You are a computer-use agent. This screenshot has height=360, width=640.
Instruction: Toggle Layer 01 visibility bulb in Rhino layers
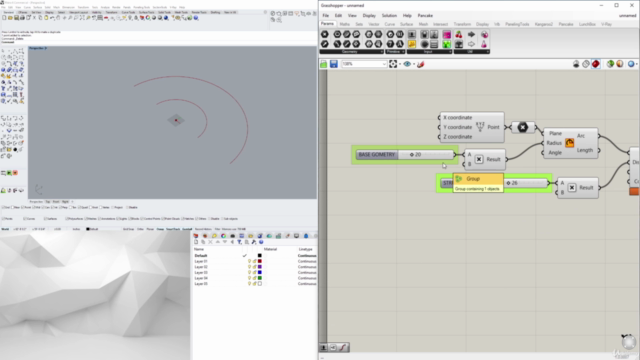pyautogui.click(x=249, y=261)
